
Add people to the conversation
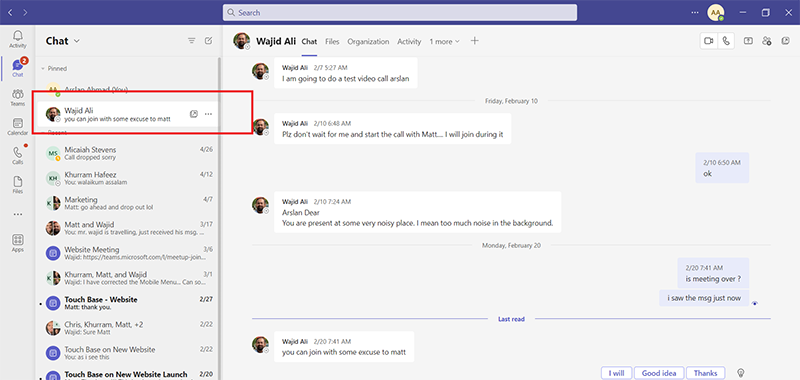coord(767,41)
